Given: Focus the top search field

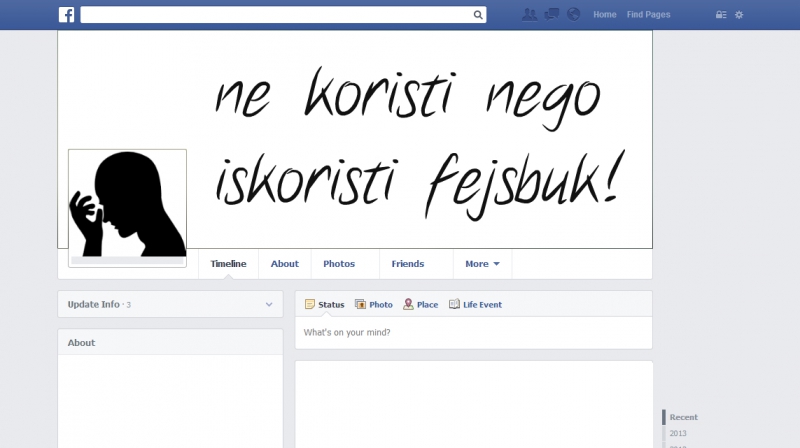Looking at the screenshot, I should tap(283, 15).
